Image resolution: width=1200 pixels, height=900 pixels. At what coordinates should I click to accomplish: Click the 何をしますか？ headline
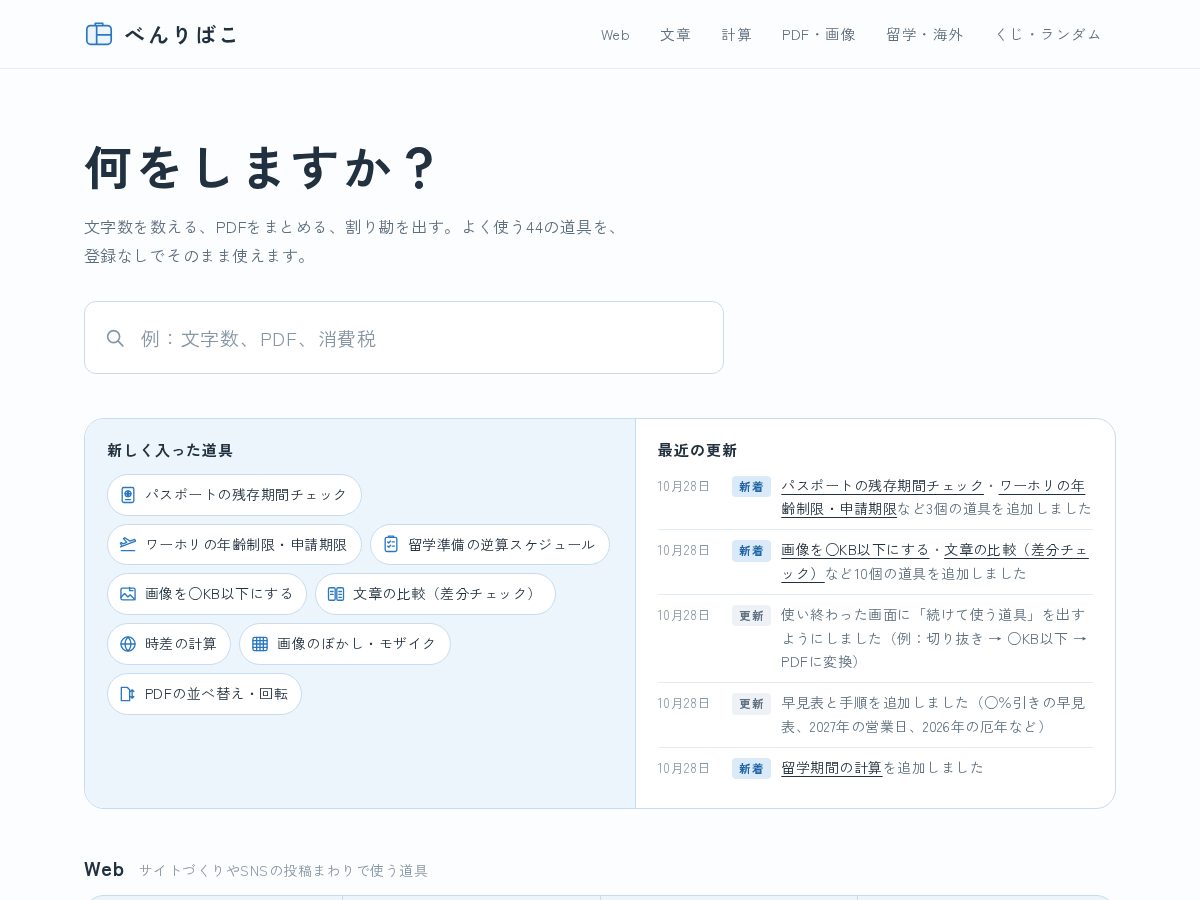[x=261, y=167]
